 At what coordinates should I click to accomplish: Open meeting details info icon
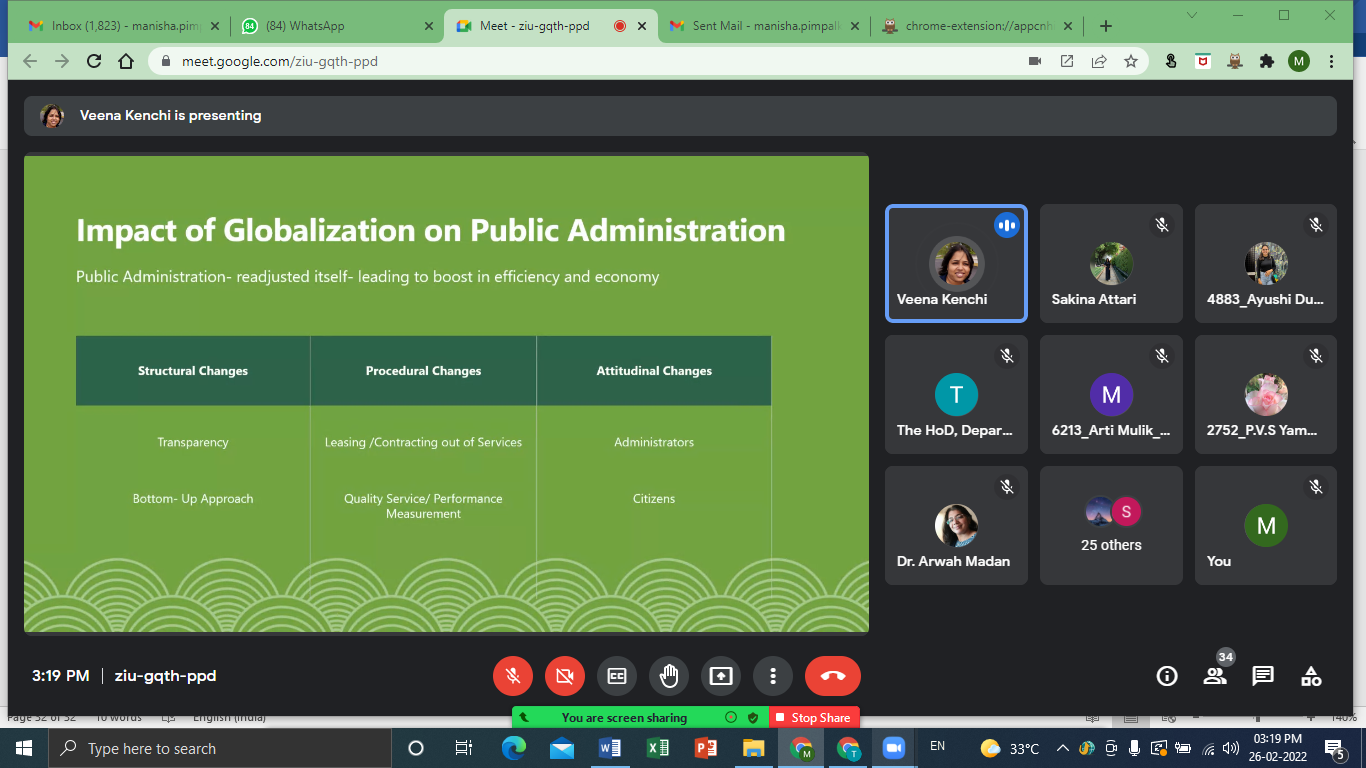click(1167, 676)
